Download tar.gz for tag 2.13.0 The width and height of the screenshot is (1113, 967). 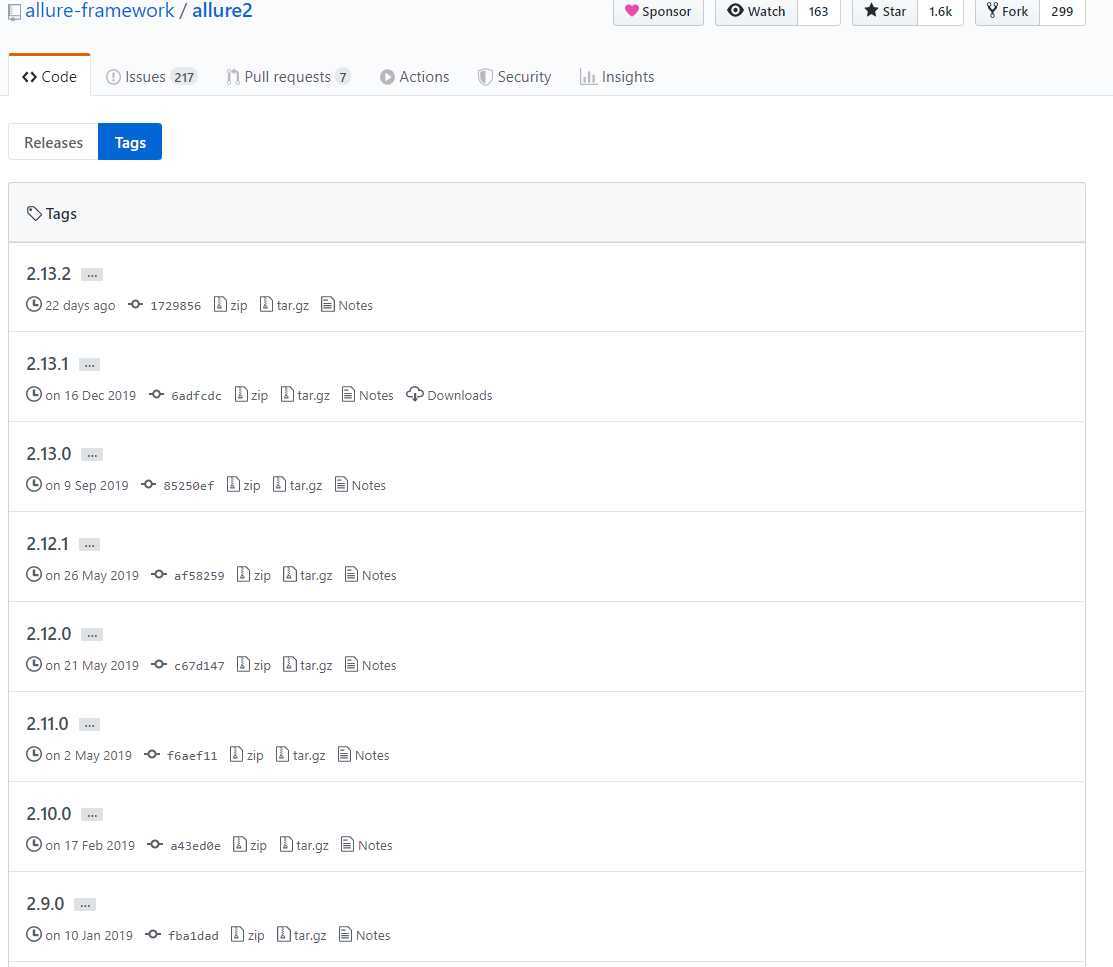pyautogui.click(x=297, y=486)
